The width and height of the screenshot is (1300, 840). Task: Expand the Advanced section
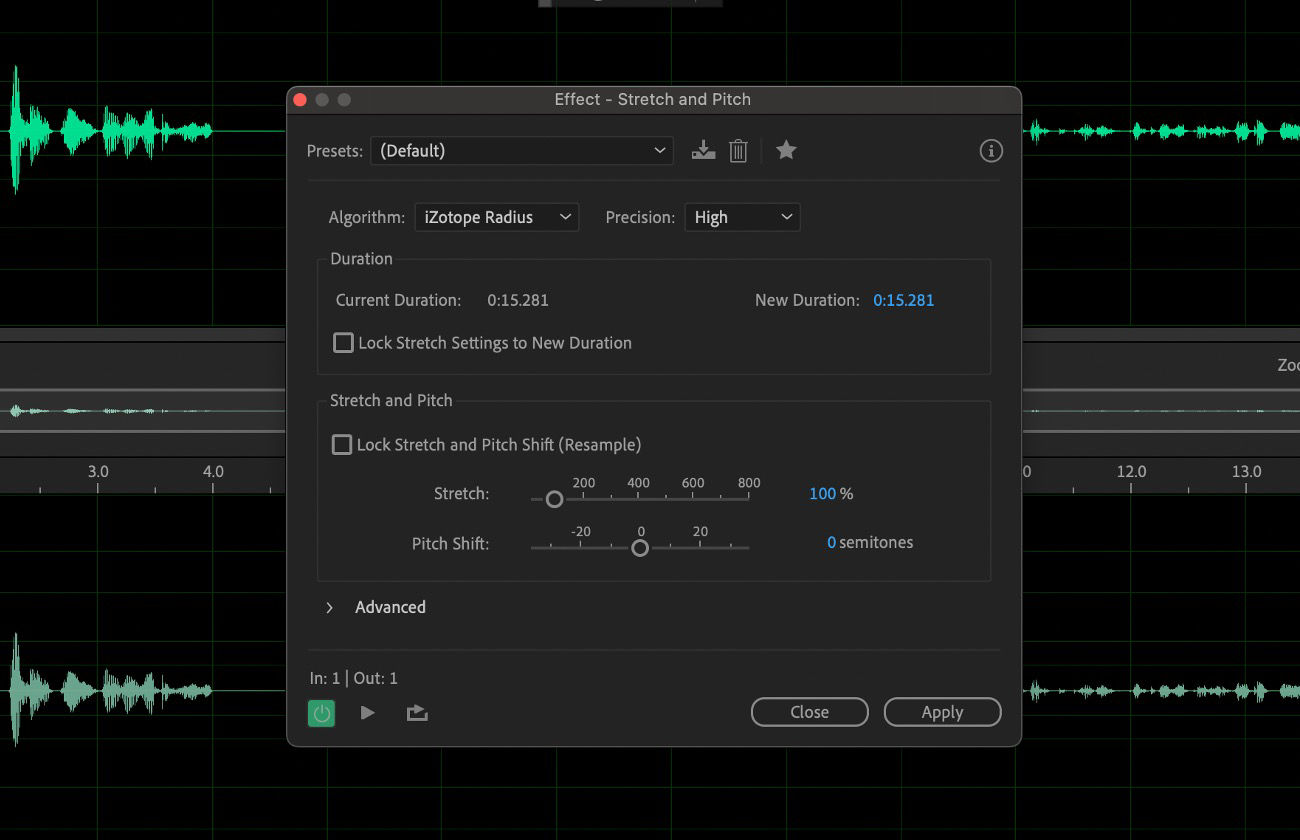pos(330,607)
